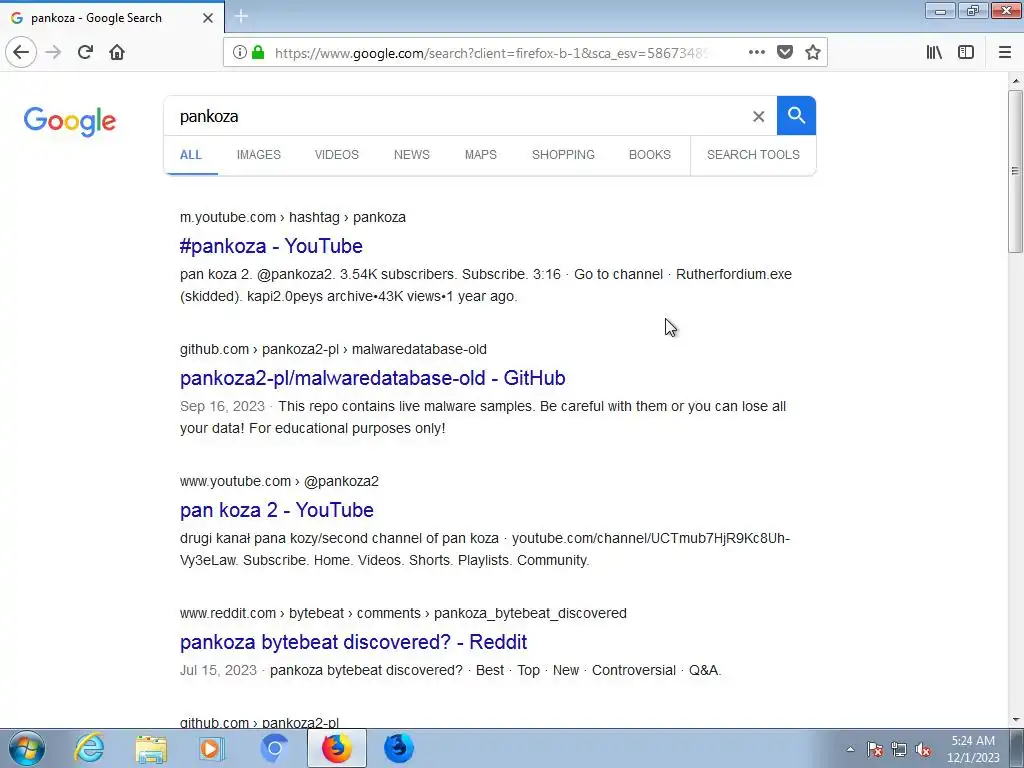Image resolution: width=1024 pixels, height=768 pixels.
Task: Open pankoza bytebeat discovered? Reddit result
Action: point(353,642)
